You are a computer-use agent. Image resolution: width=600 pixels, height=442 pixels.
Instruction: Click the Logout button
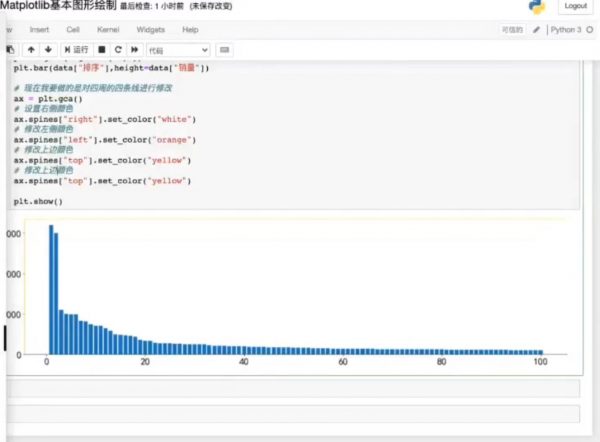[x=575, y=6]
